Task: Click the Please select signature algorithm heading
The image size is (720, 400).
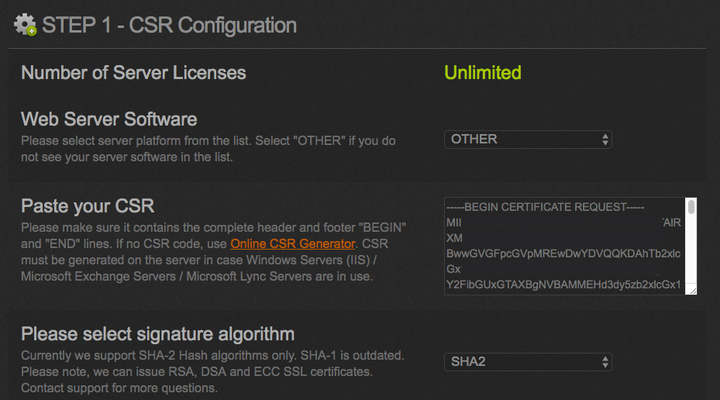Action: click(158, 334)
